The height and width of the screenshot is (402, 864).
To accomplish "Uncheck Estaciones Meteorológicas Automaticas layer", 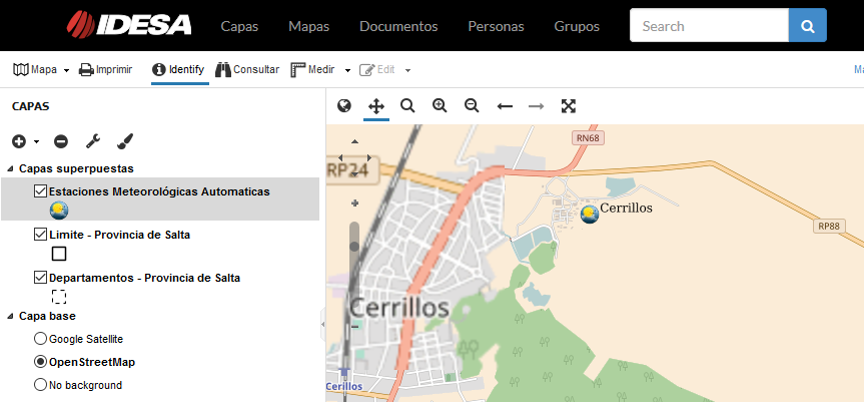I will coord(40,191).
